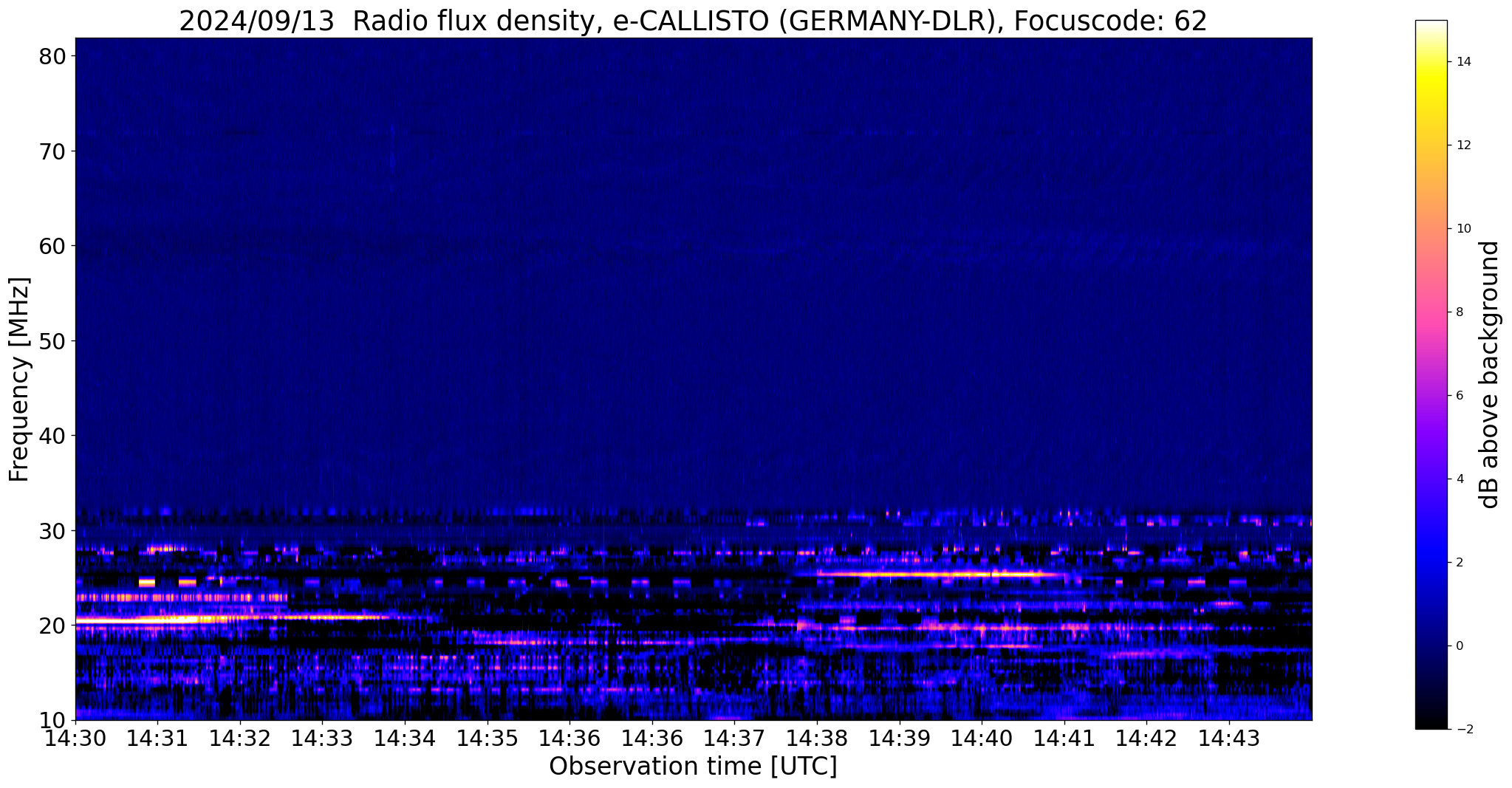Select the 14:31 time tick label
Screen dimensions: 1512x788
coord(157,737)
